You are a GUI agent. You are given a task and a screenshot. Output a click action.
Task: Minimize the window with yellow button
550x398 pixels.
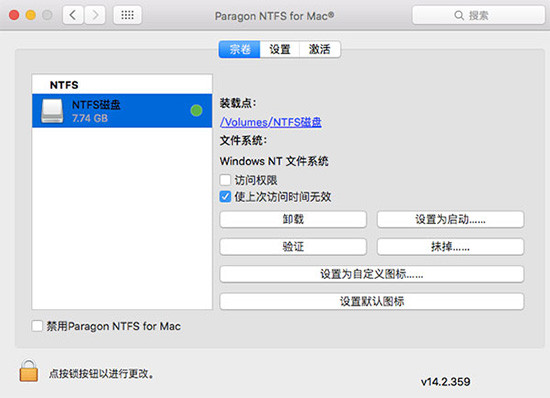31,15
